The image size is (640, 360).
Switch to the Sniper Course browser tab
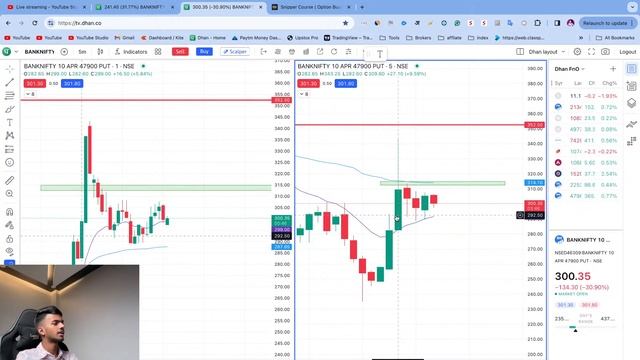[311, 7]
